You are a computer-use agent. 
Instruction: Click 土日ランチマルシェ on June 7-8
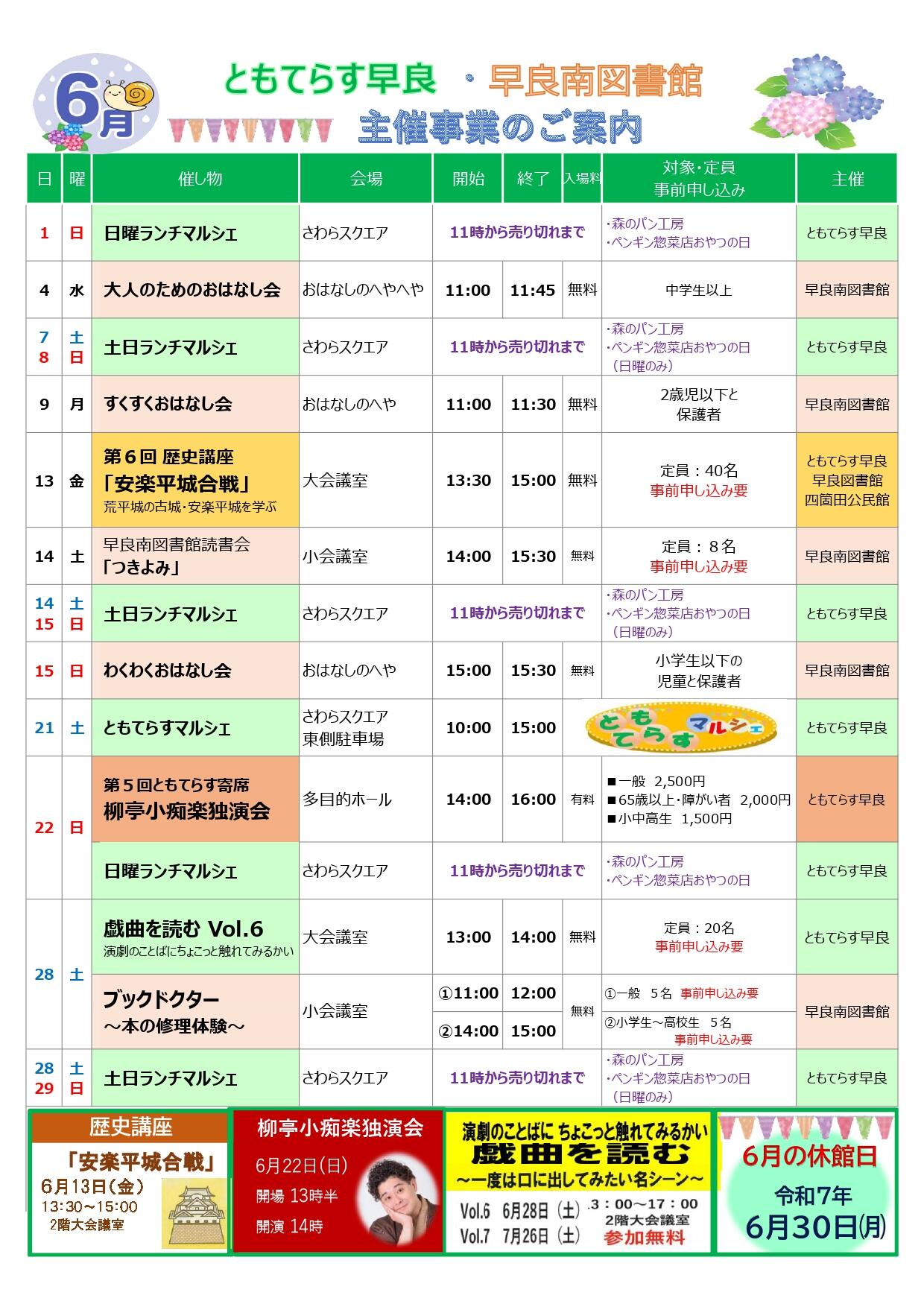195,346
